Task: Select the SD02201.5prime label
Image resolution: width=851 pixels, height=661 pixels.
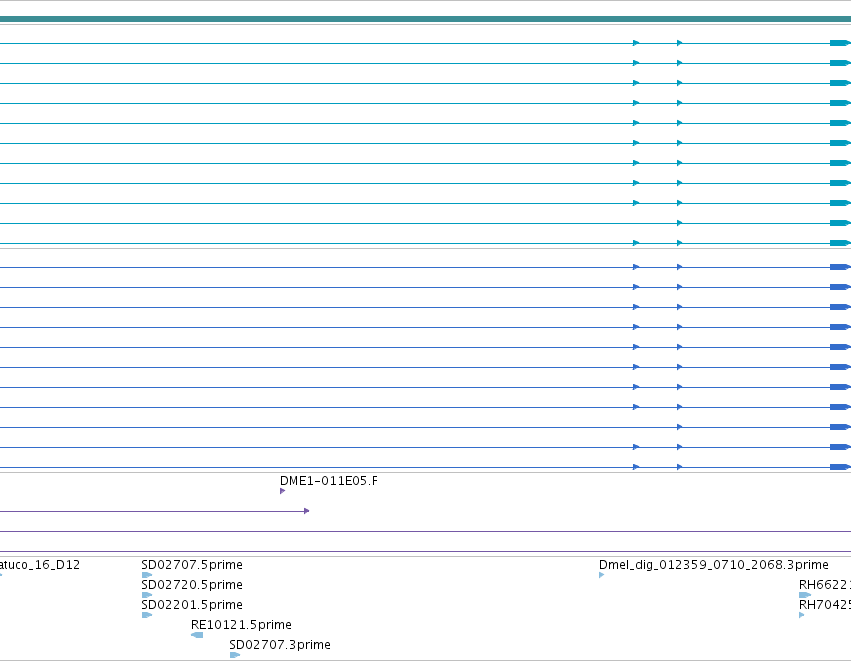Action: click(x=192, y=605)
